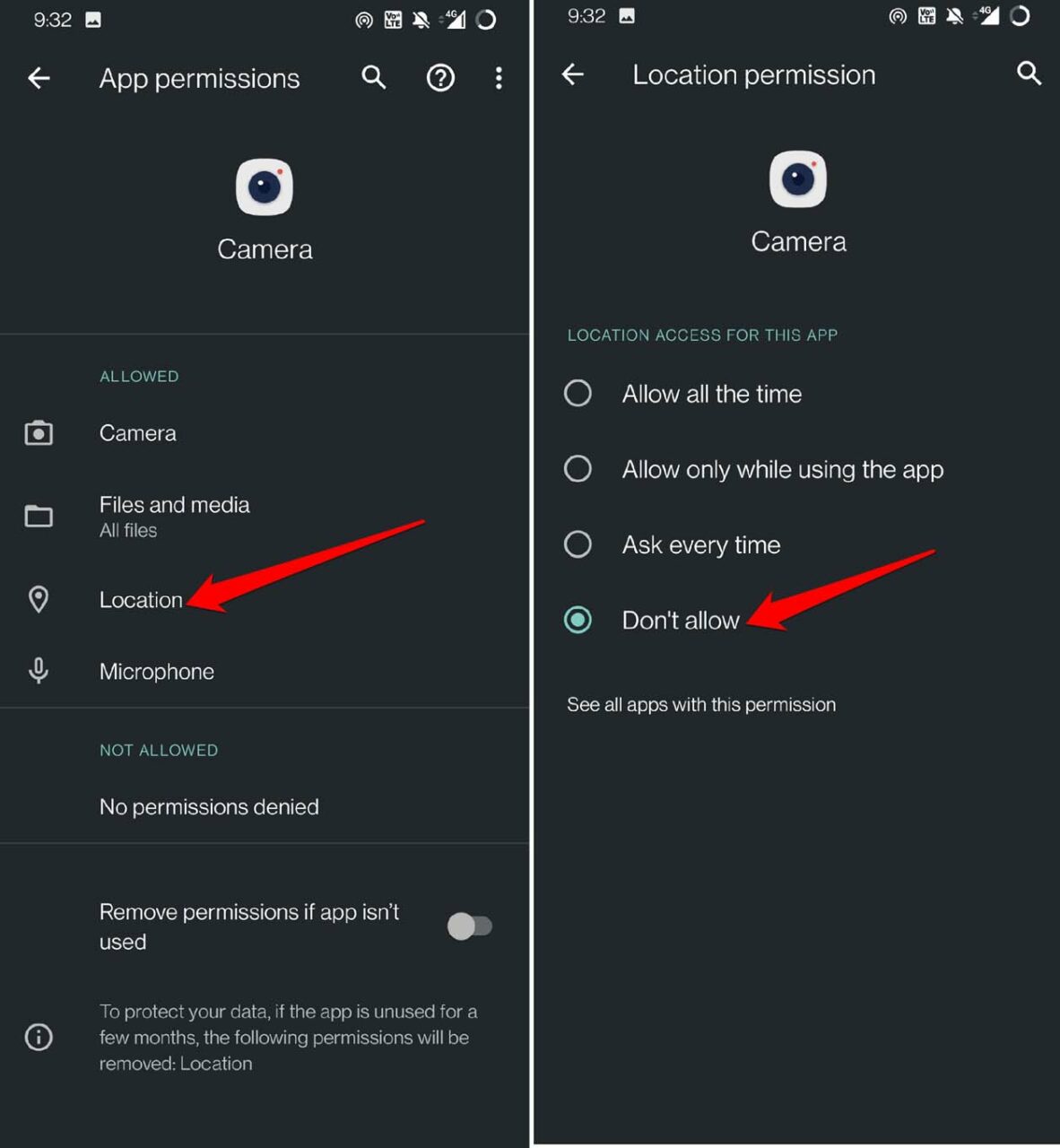1060x1148 pixels.
Task: Open the Camera permission entry
Action: 265,433
